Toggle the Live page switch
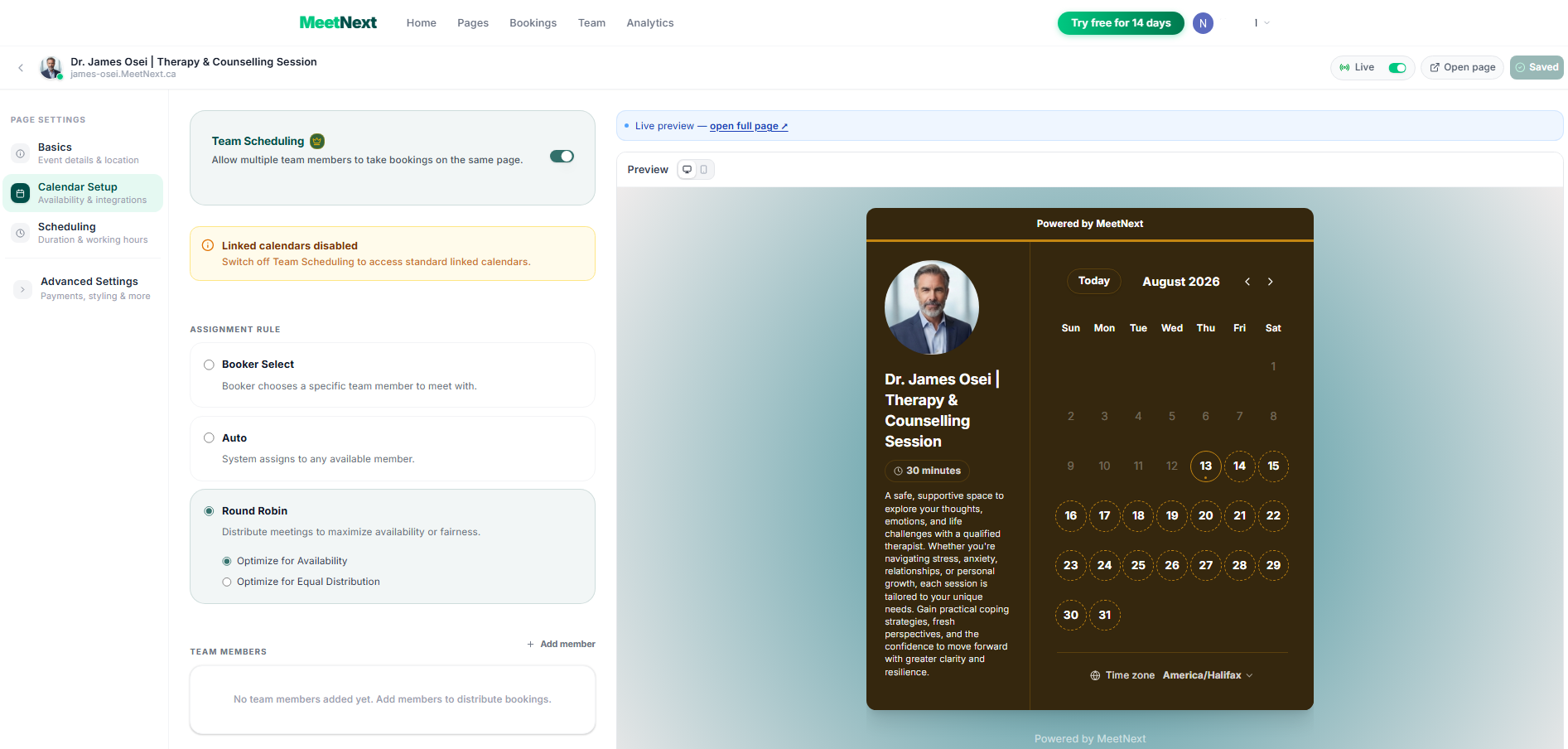The width and height of the screenshot is (1568, 749). click(1397, 67)
